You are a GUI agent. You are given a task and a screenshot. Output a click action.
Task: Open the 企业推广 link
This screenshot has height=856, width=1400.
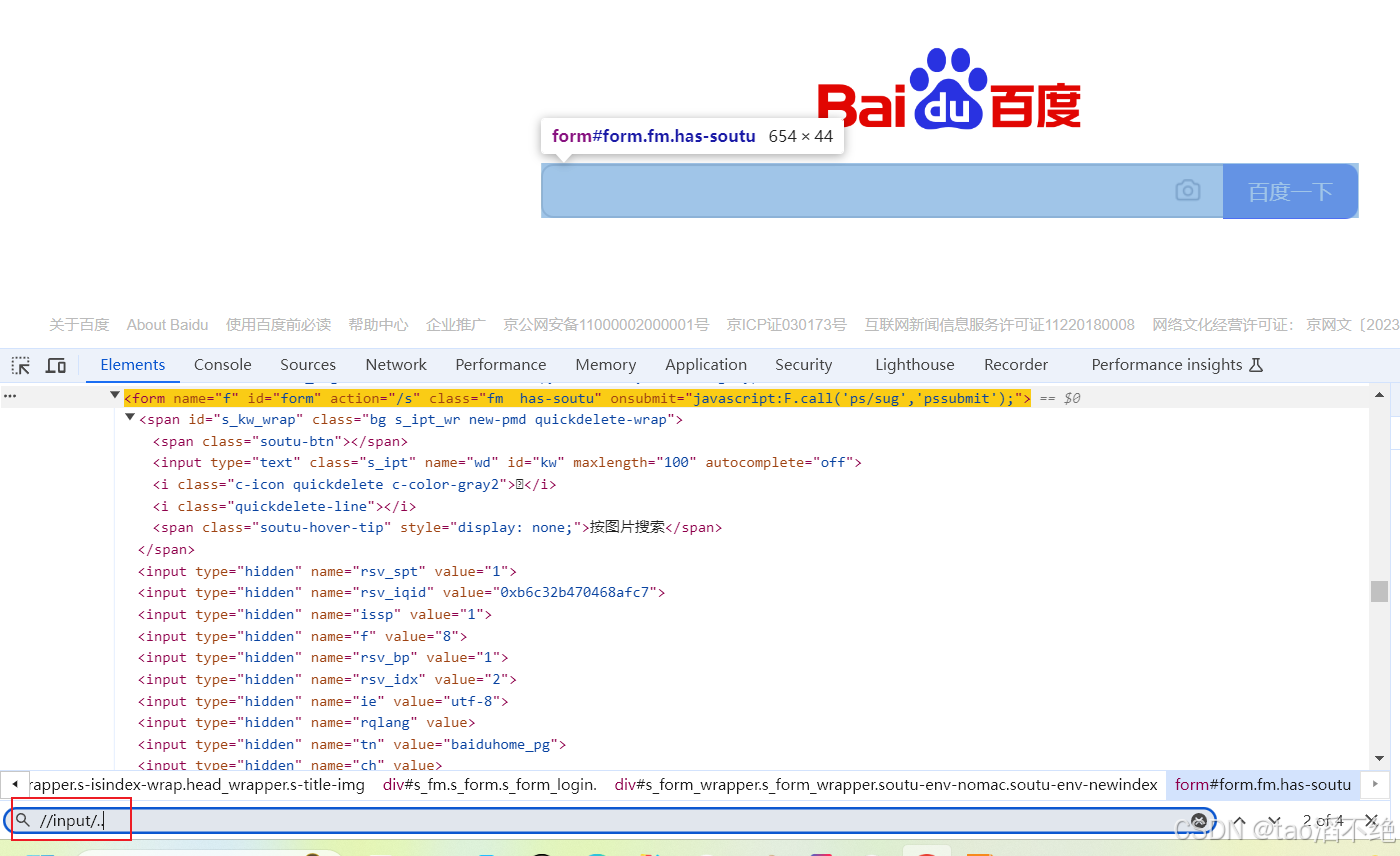(456, 325)
